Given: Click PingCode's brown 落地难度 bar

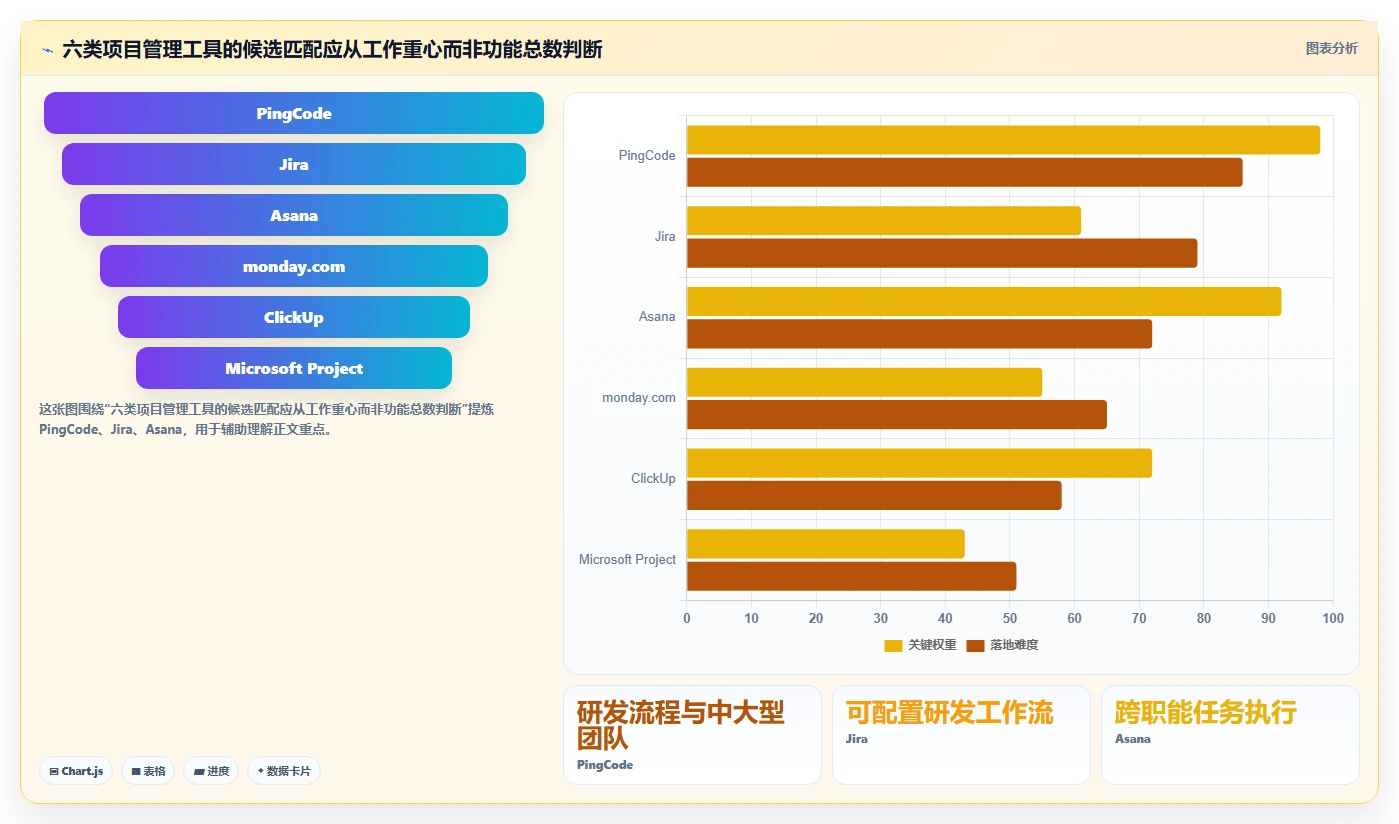Looking at the screenshot, I should click(964, 172).
